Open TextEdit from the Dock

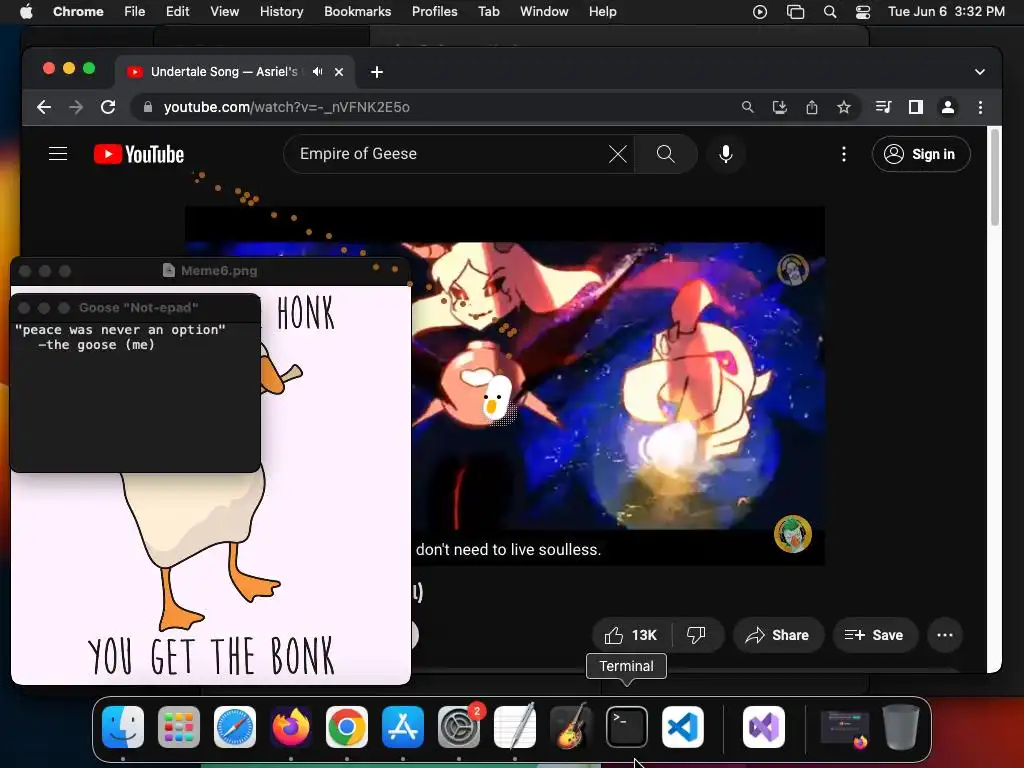(515, 727)
